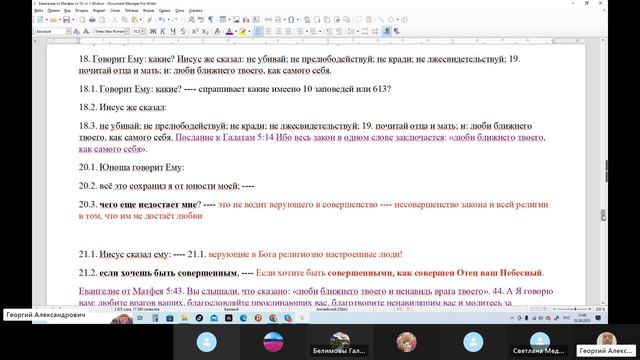Image resolution: width=640 pixels, height=360 pixels.
Task: Click the highlighted left-to-right paragraph icon
Action: 387,31
